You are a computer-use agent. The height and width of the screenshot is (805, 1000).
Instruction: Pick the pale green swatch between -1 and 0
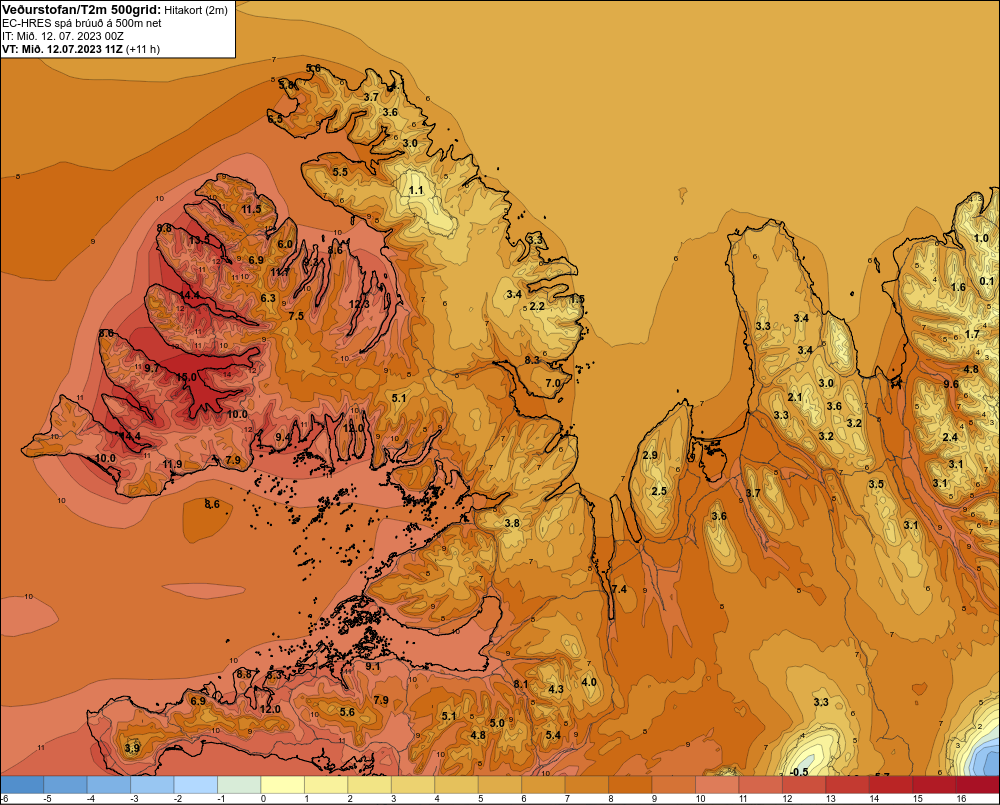coord(239,785)
